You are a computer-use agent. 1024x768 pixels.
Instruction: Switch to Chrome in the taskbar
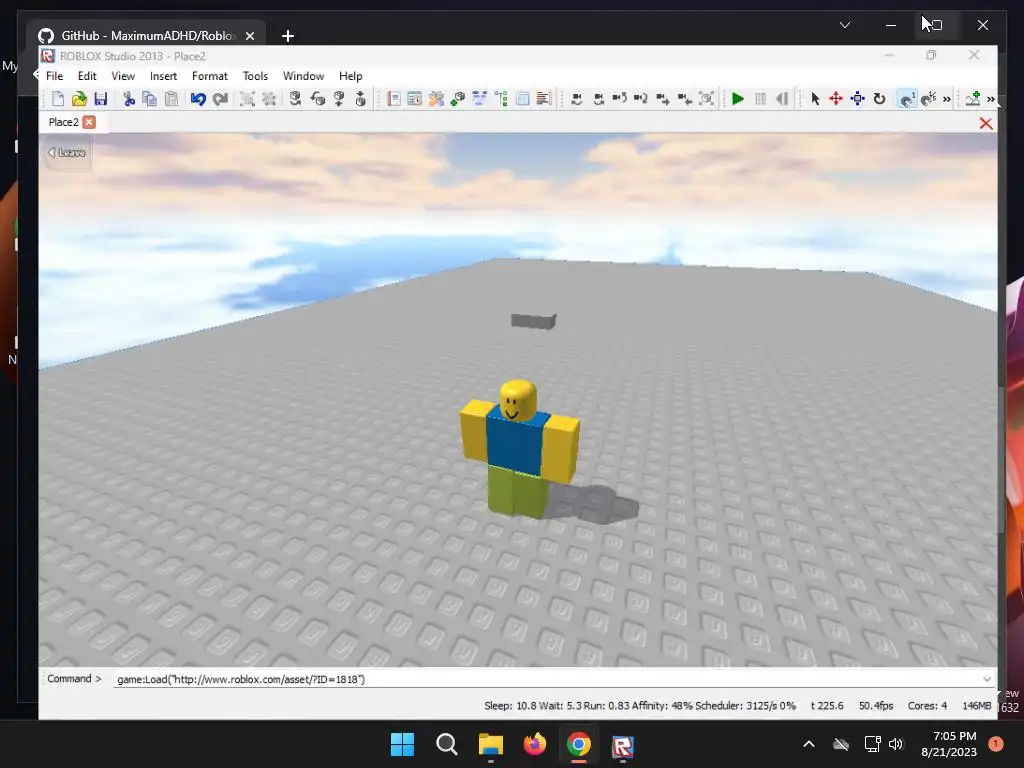579,744
